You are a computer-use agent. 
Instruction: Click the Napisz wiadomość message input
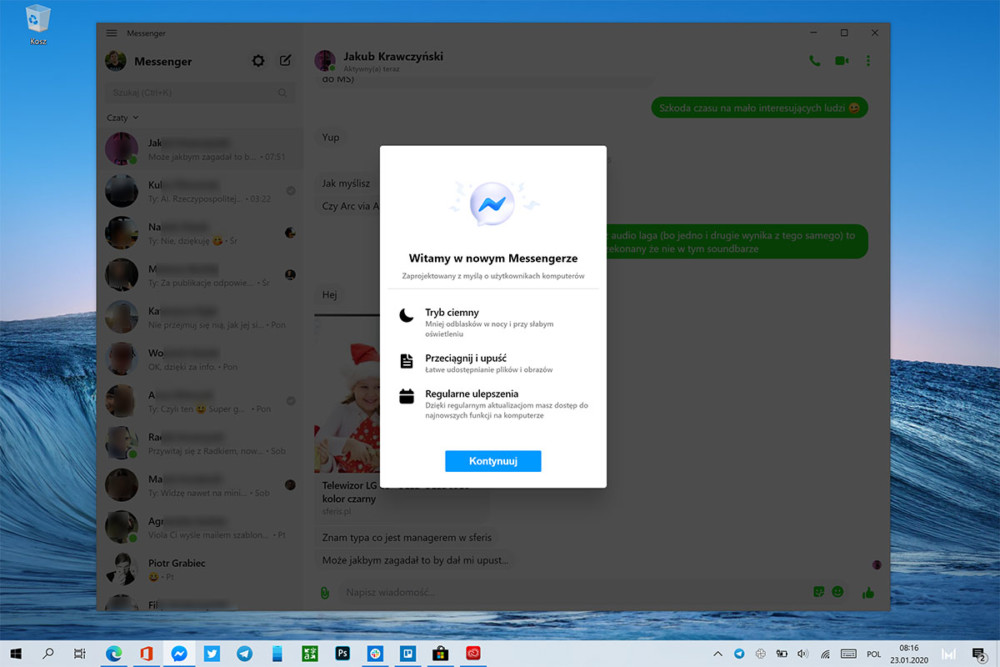(x=571, y=592)
